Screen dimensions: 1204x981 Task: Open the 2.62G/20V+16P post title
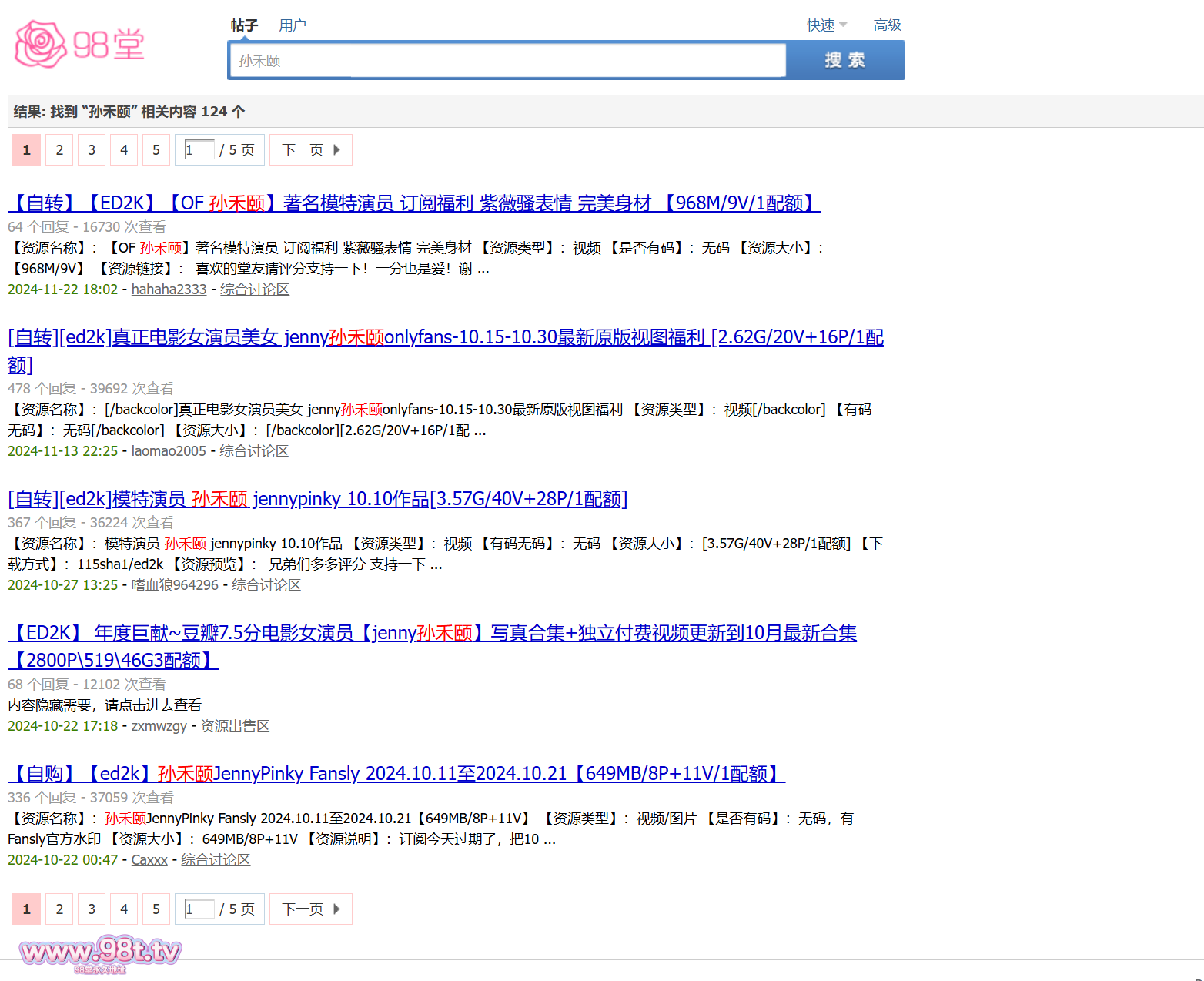(x=446, y=351)
